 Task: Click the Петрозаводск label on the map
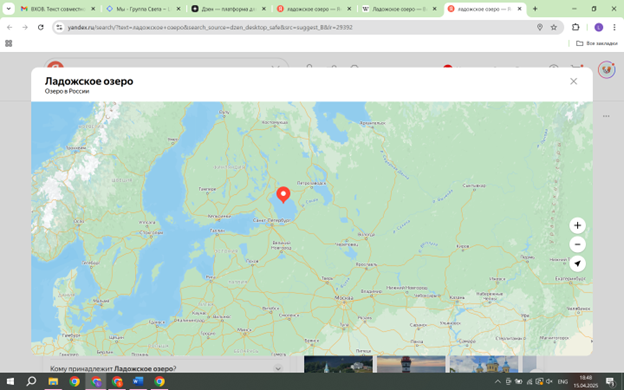click(312, 183)
